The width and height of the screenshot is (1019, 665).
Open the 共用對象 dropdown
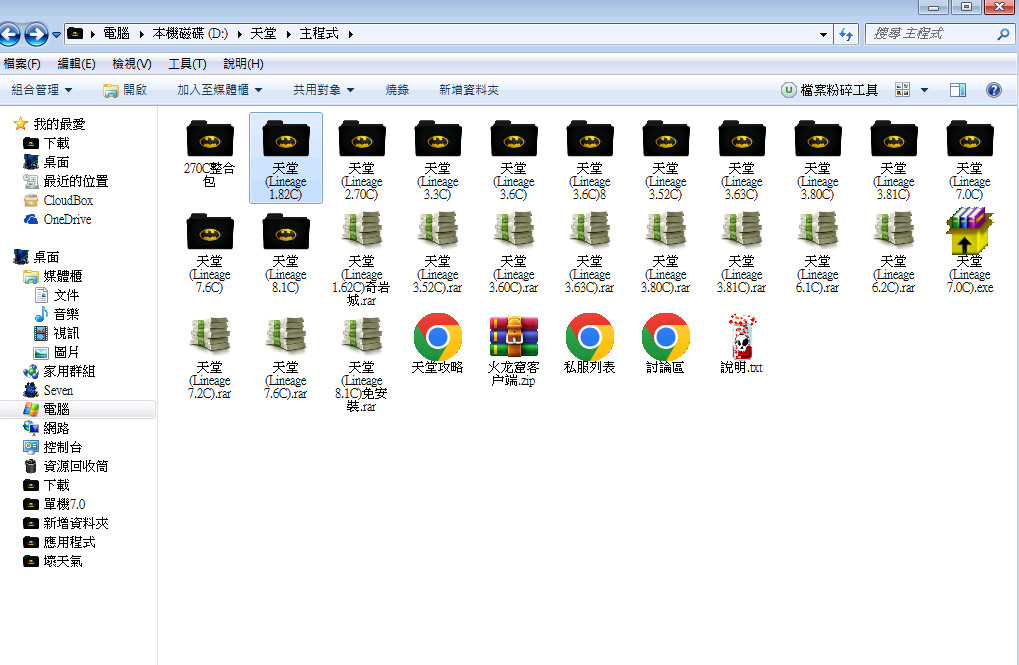[x=323, y=90]
